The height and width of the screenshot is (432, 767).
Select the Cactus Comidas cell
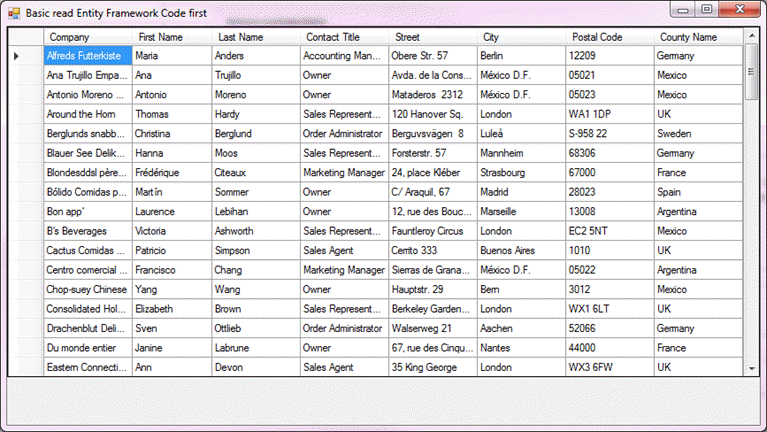point(88,250)
